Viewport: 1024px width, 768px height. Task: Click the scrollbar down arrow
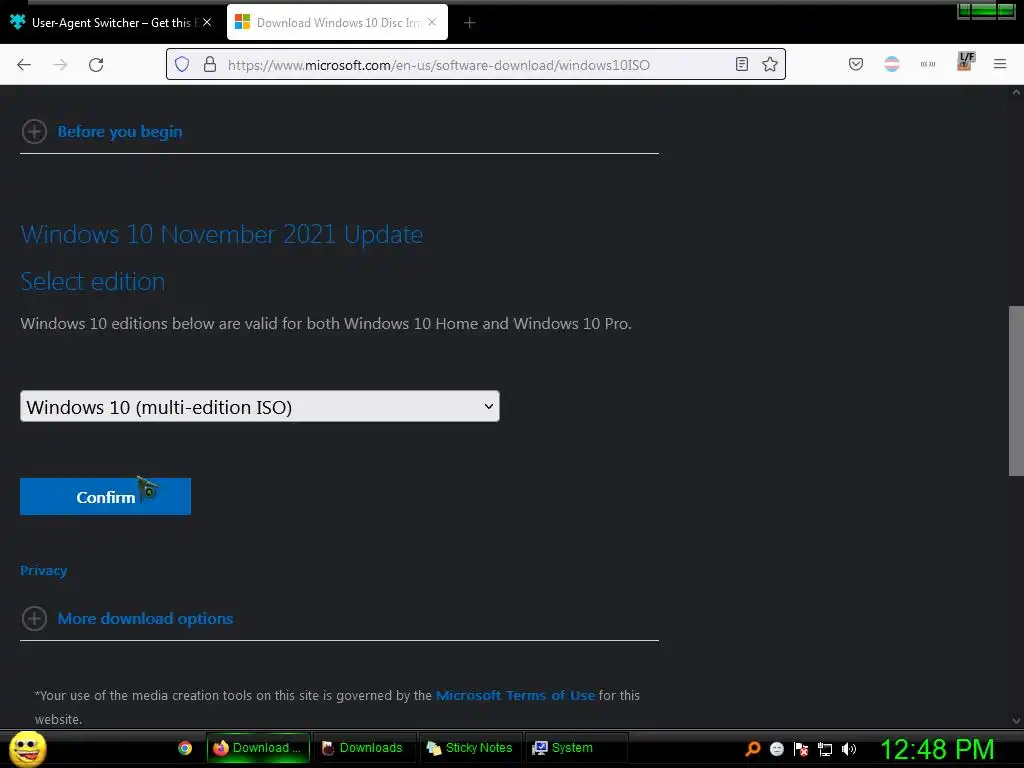coord(1016,721)
